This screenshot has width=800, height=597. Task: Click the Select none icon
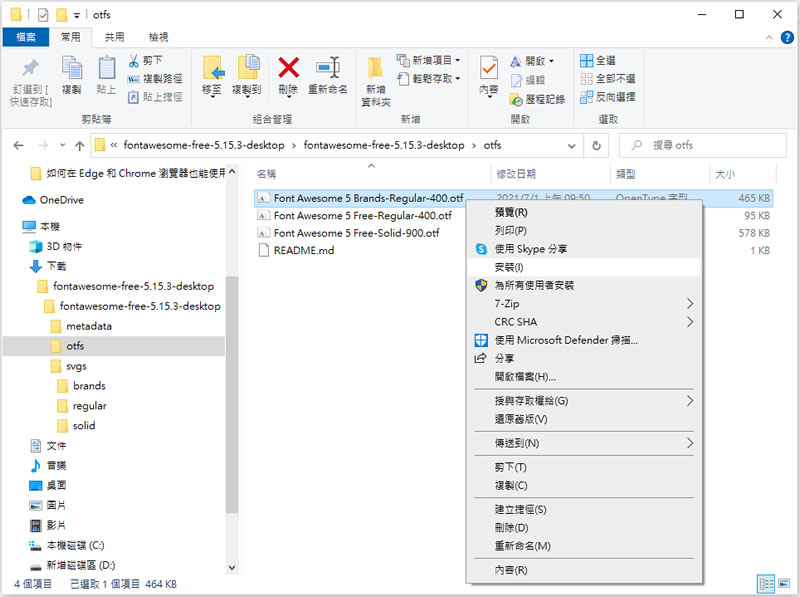click(x=587, y=79)
